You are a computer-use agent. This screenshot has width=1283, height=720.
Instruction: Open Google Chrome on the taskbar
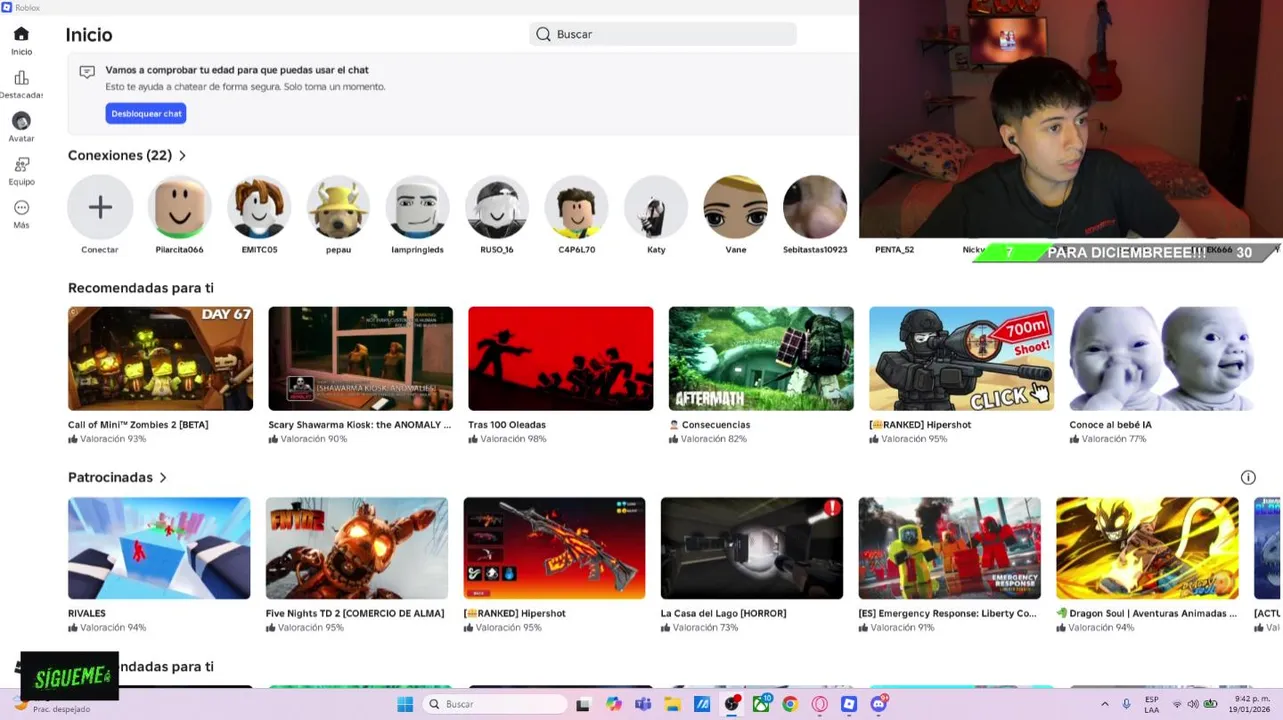pos(790,704)
